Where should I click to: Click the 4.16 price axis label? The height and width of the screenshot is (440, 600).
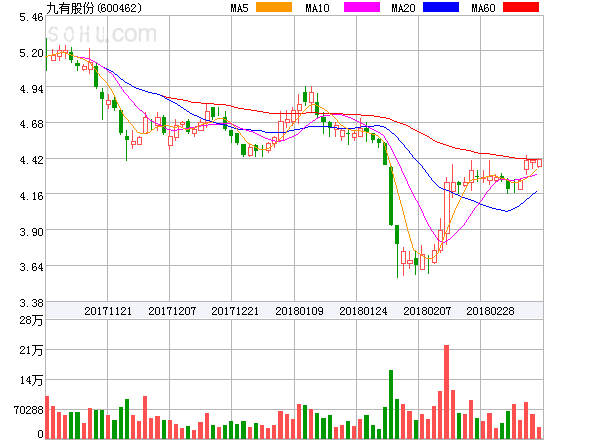click(x=31, y=196)
